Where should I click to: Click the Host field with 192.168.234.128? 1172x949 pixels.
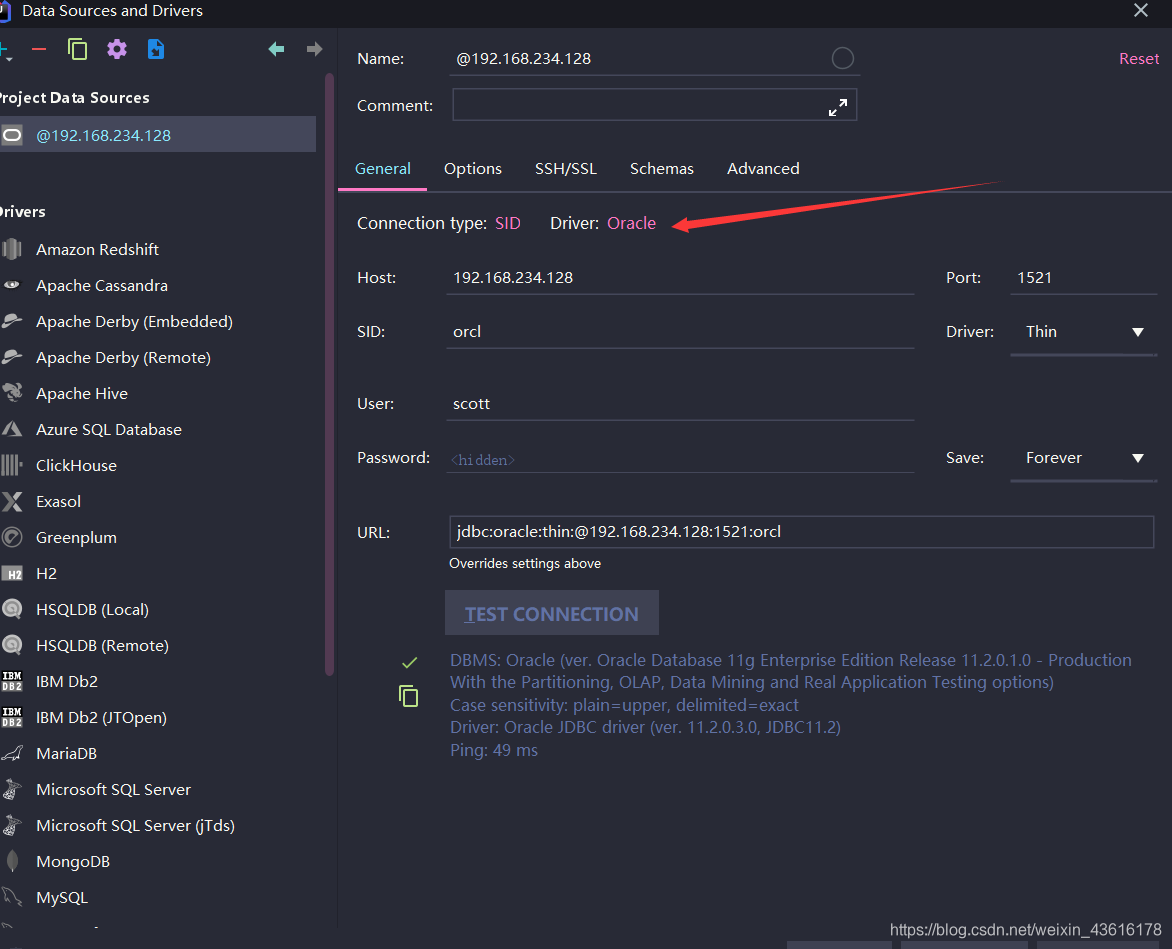pyautogui.click(x=680, y=277)
